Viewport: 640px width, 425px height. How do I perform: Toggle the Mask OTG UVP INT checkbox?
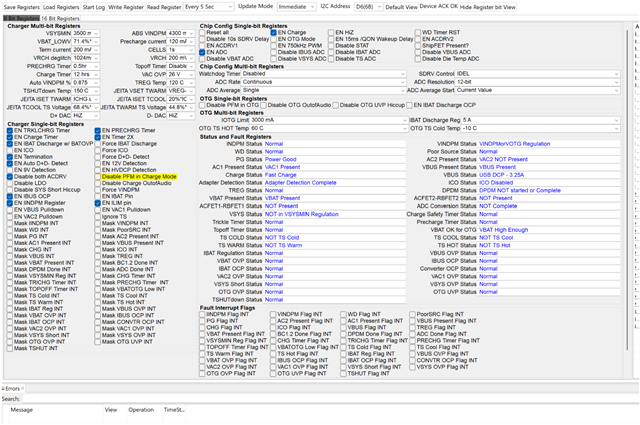click(97, 342)
